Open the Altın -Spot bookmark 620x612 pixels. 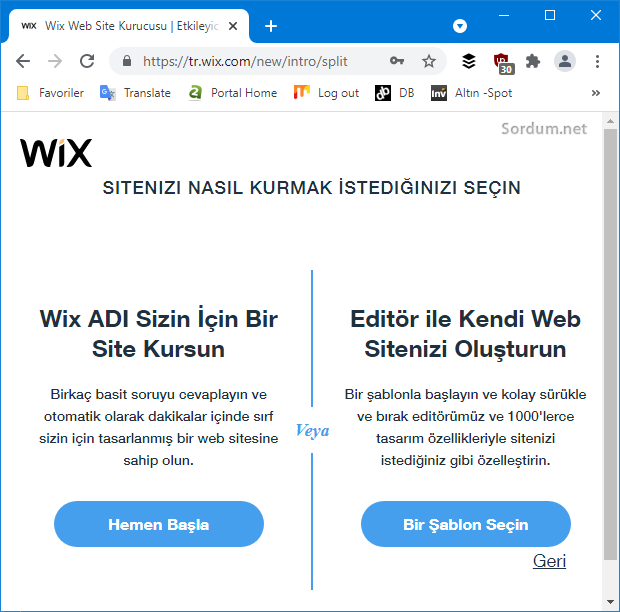[471, 93]
